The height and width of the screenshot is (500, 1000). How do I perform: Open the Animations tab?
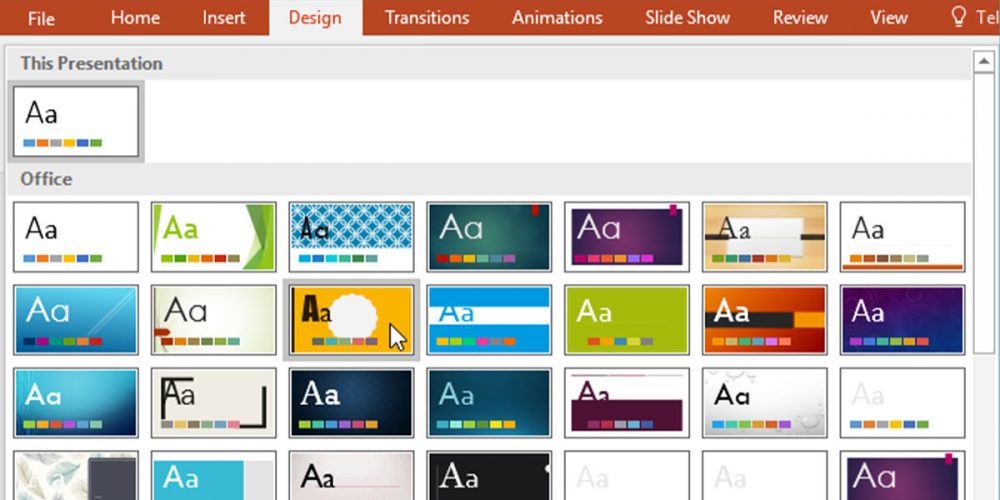point(557,18)
